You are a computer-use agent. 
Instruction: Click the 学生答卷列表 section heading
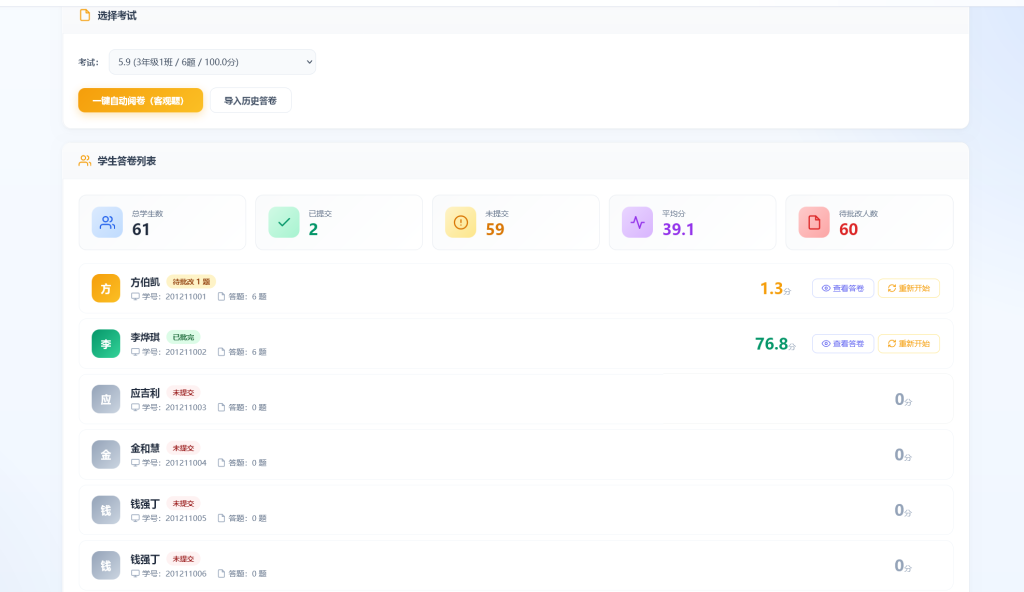[127, 161]
